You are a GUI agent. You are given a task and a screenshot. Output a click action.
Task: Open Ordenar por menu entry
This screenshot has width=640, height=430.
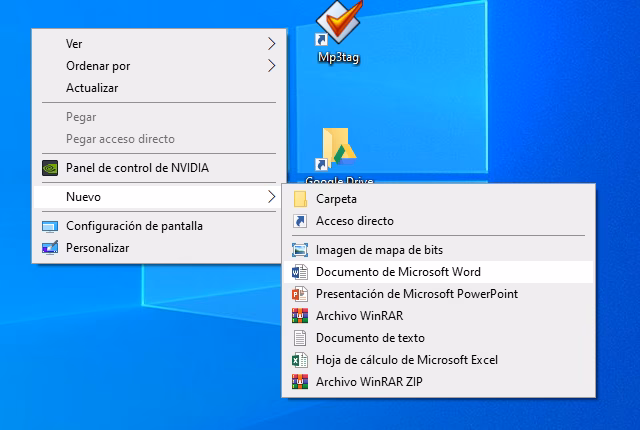159,66
